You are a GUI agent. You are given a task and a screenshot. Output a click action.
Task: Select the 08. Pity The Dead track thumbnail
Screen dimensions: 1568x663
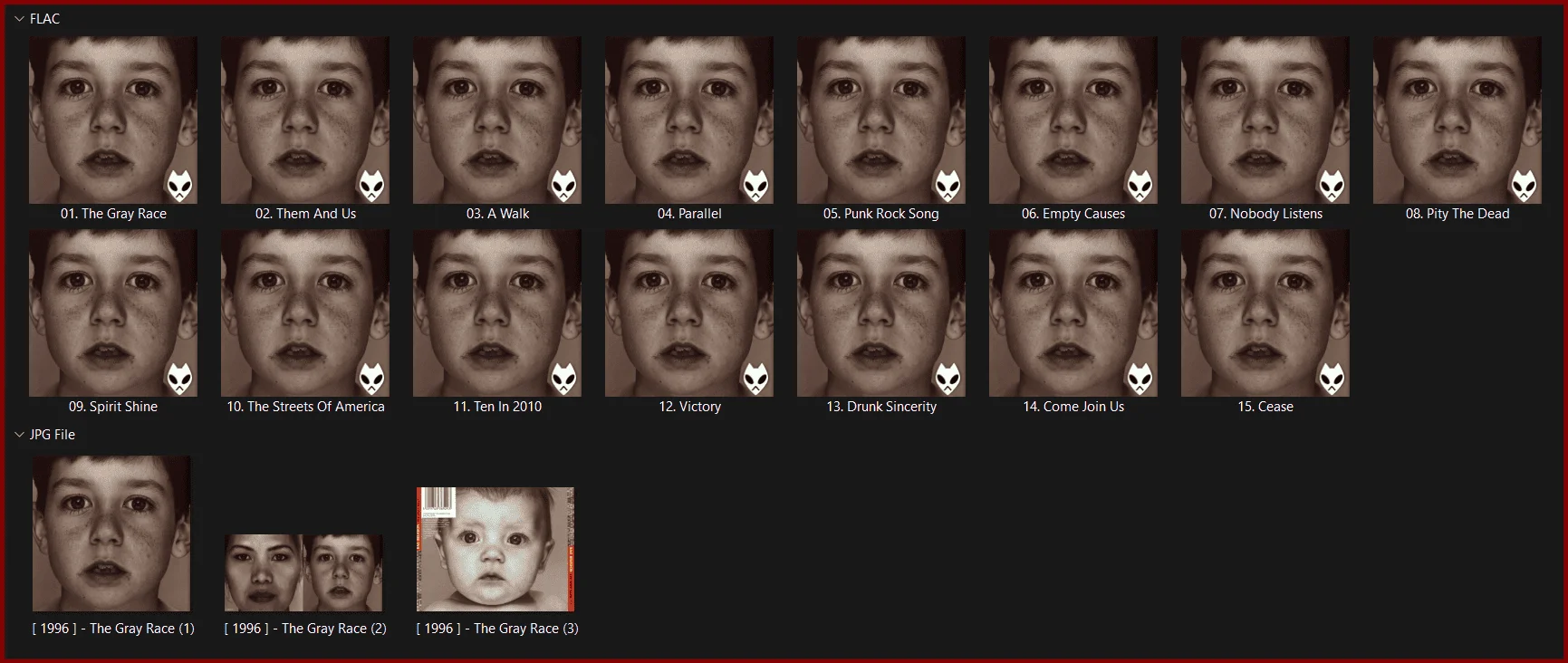point(1457,120)
